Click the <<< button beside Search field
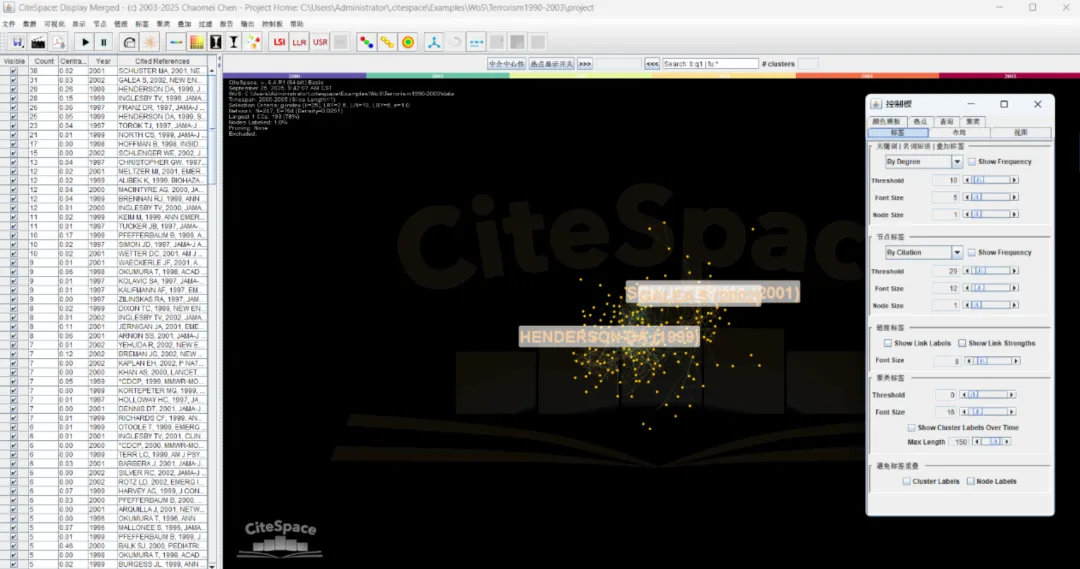This screenshot has width=1080, height=569. tap(652, 63)
